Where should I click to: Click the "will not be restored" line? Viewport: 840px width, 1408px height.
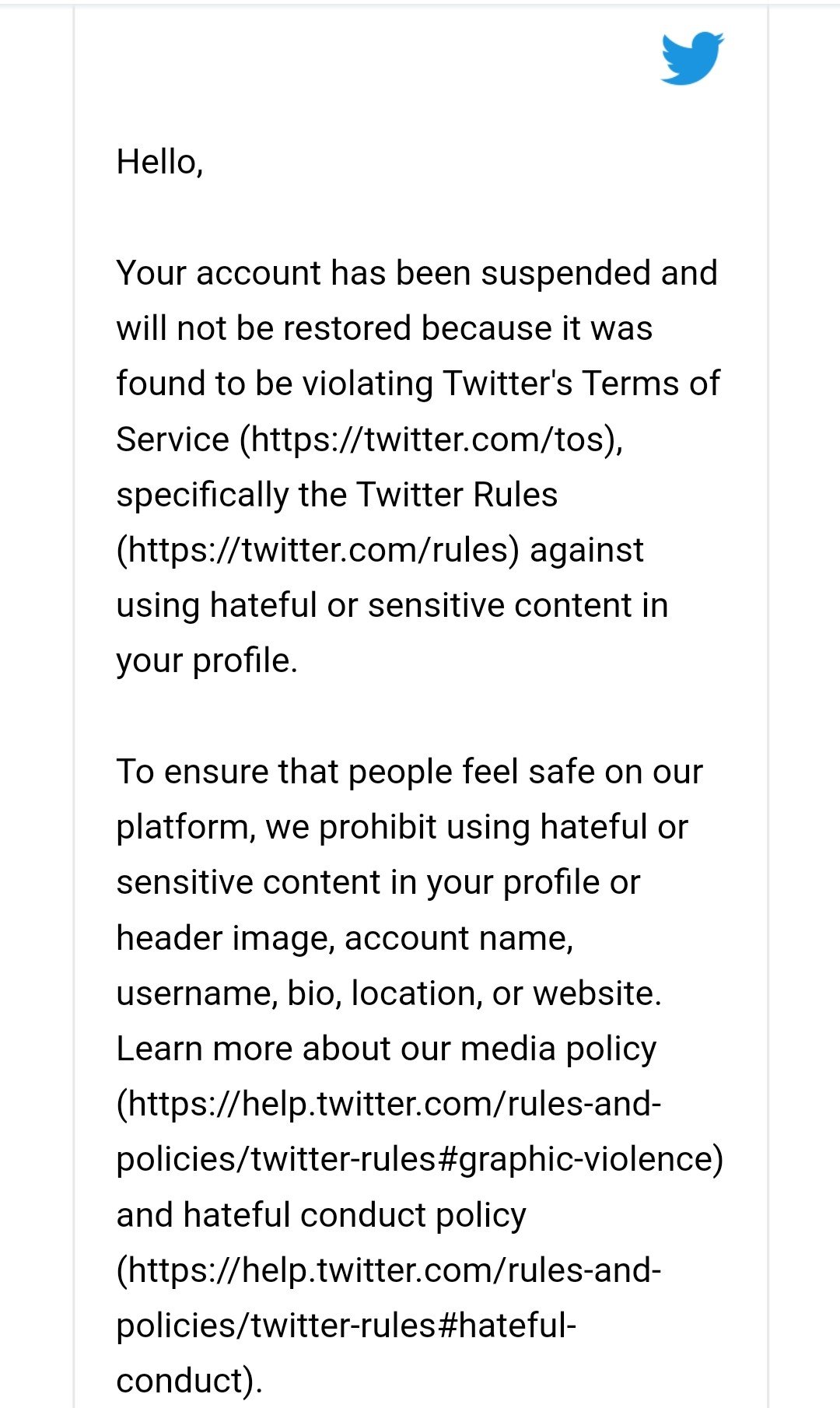click(264, 328)
